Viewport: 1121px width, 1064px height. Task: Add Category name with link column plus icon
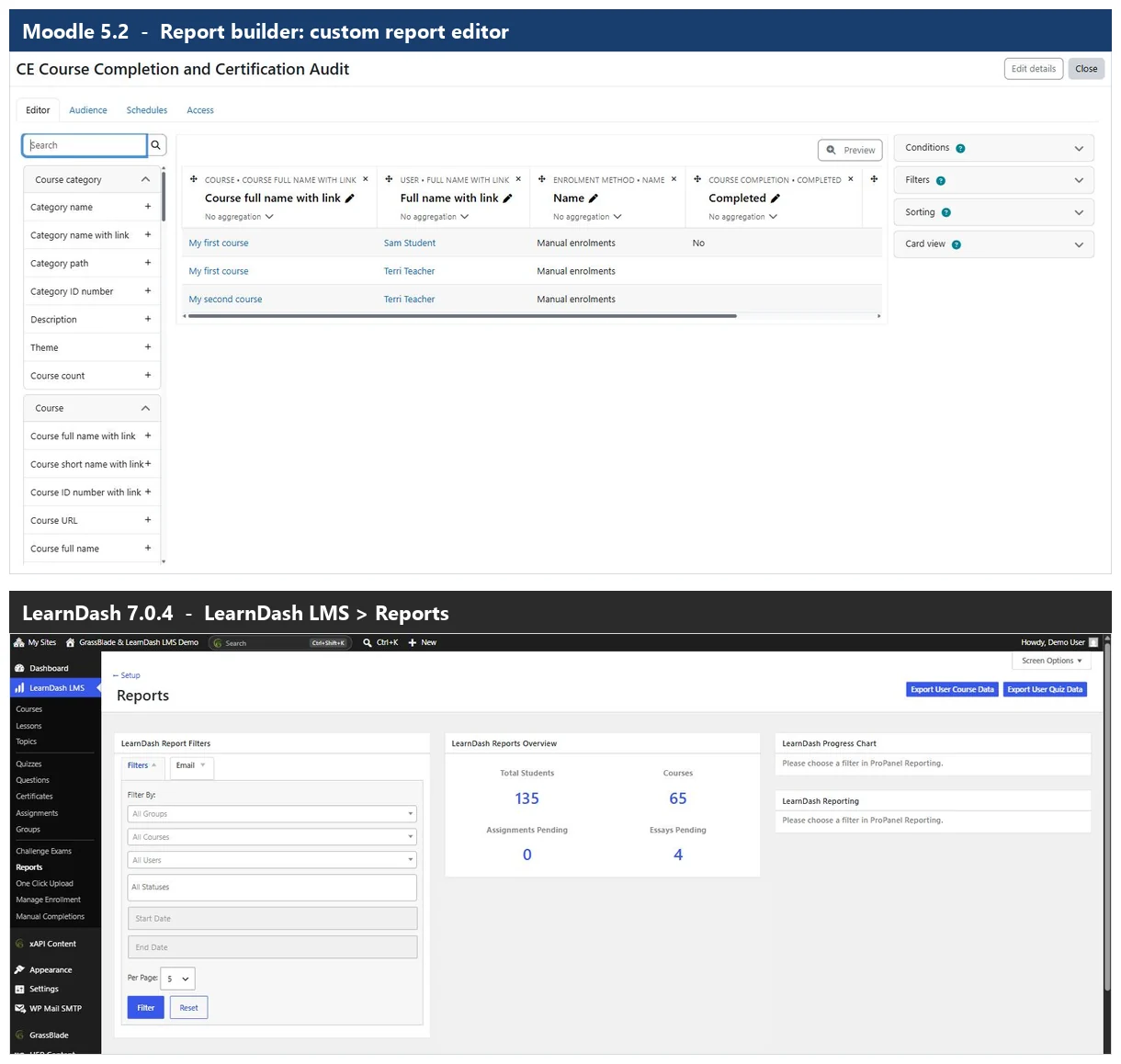click(x=148, y=235)
